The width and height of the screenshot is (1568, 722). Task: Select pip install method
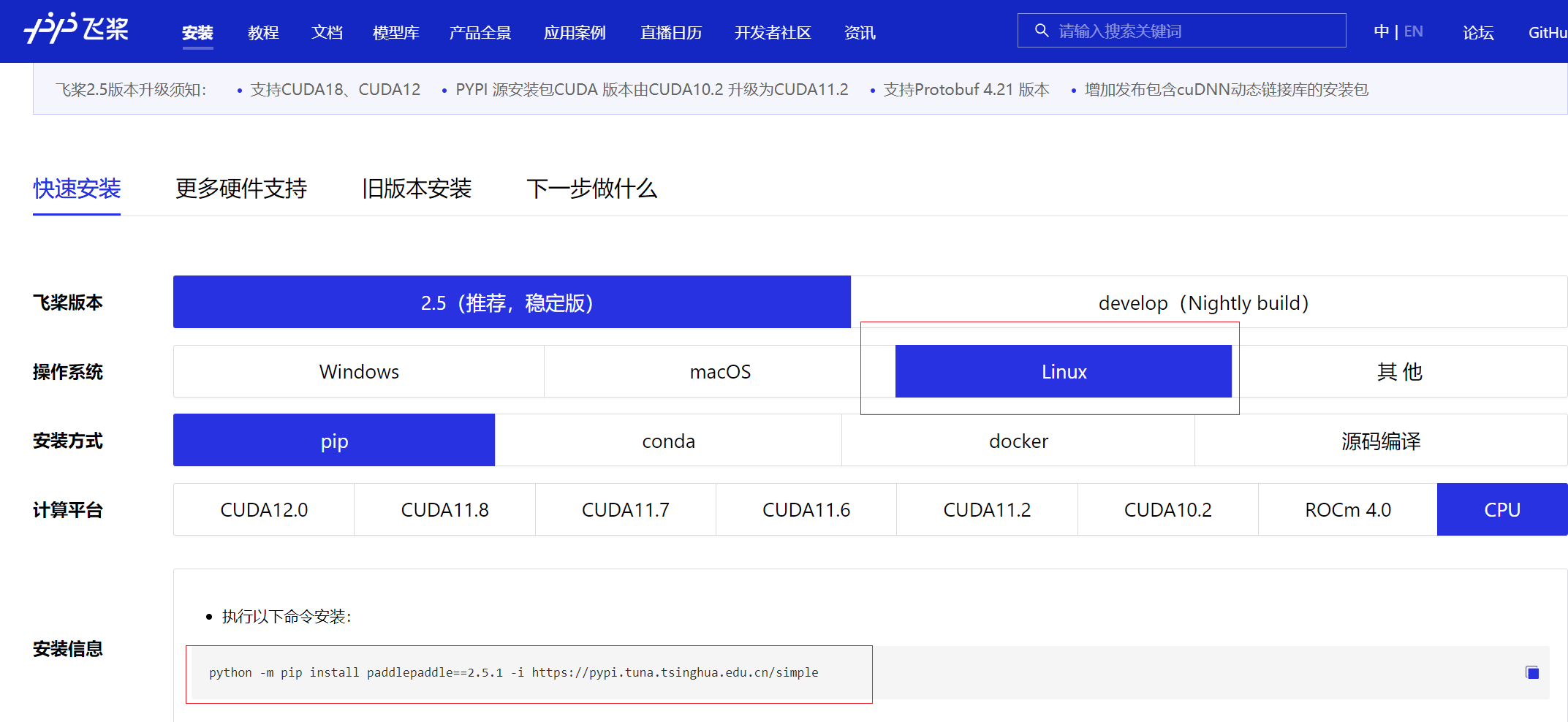(x=334, y=440)
